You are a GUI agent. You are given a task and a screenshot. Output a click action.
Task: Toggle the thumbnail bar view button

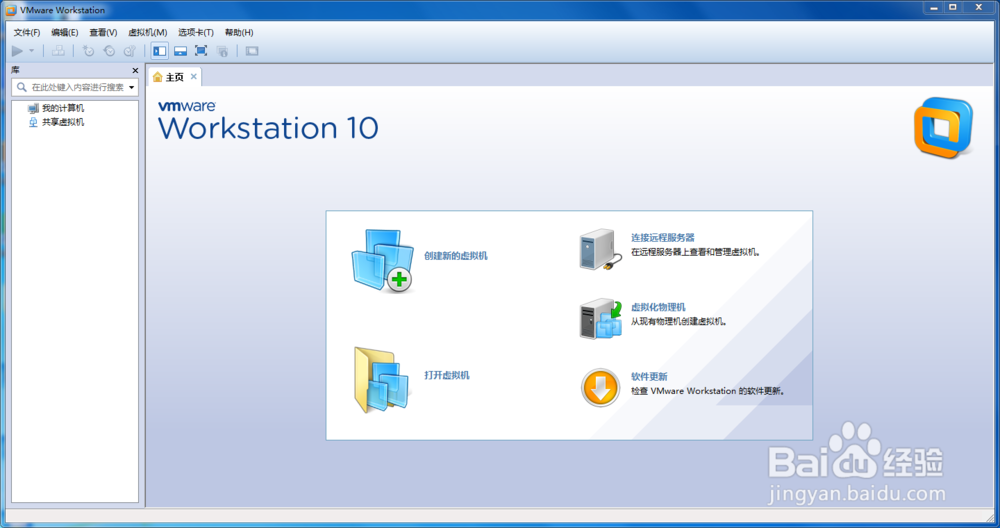180,51
